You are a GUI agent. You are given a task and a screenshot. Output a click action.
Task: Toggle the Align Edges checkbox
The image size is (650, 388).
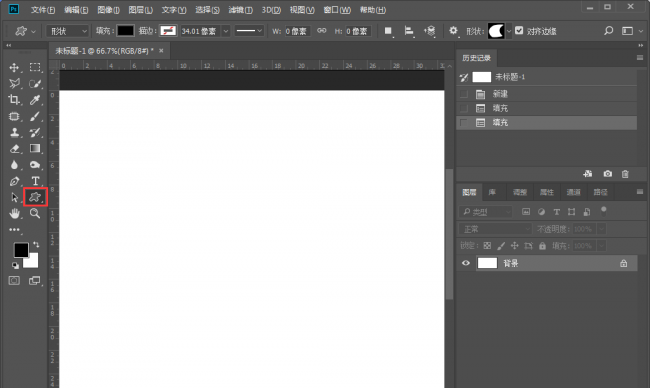519,31
